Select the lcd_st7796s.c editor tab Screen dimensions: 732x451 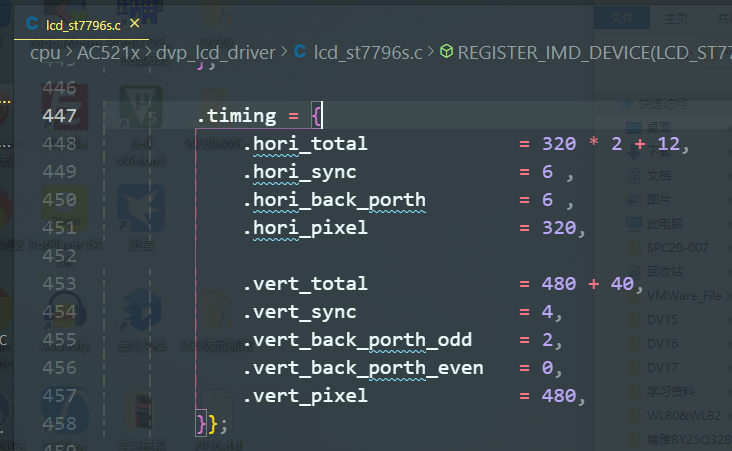tap(82, 24)
